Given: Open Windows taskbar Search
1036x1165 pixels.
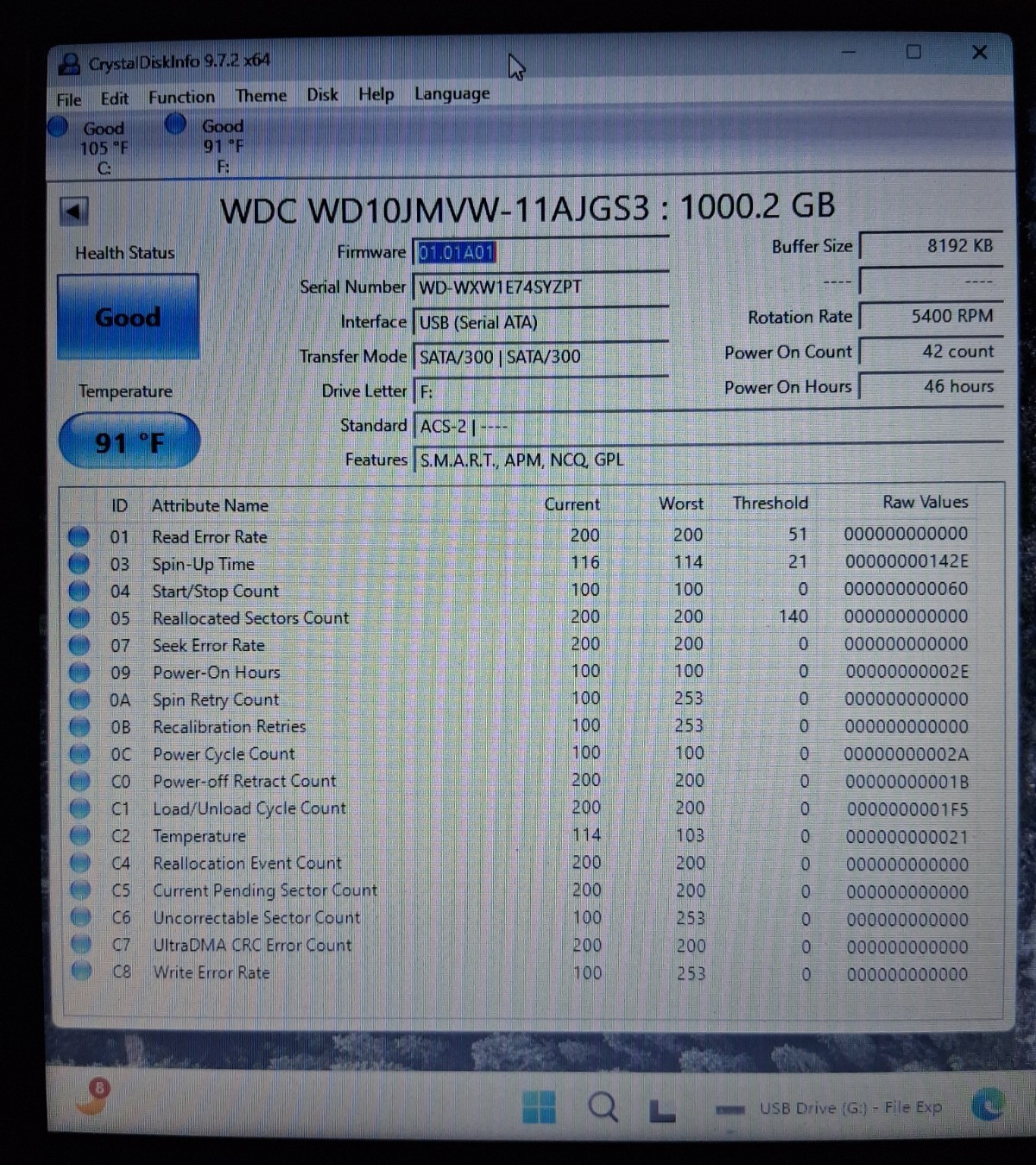Looking at the screenshot, I should [603, 1106].
